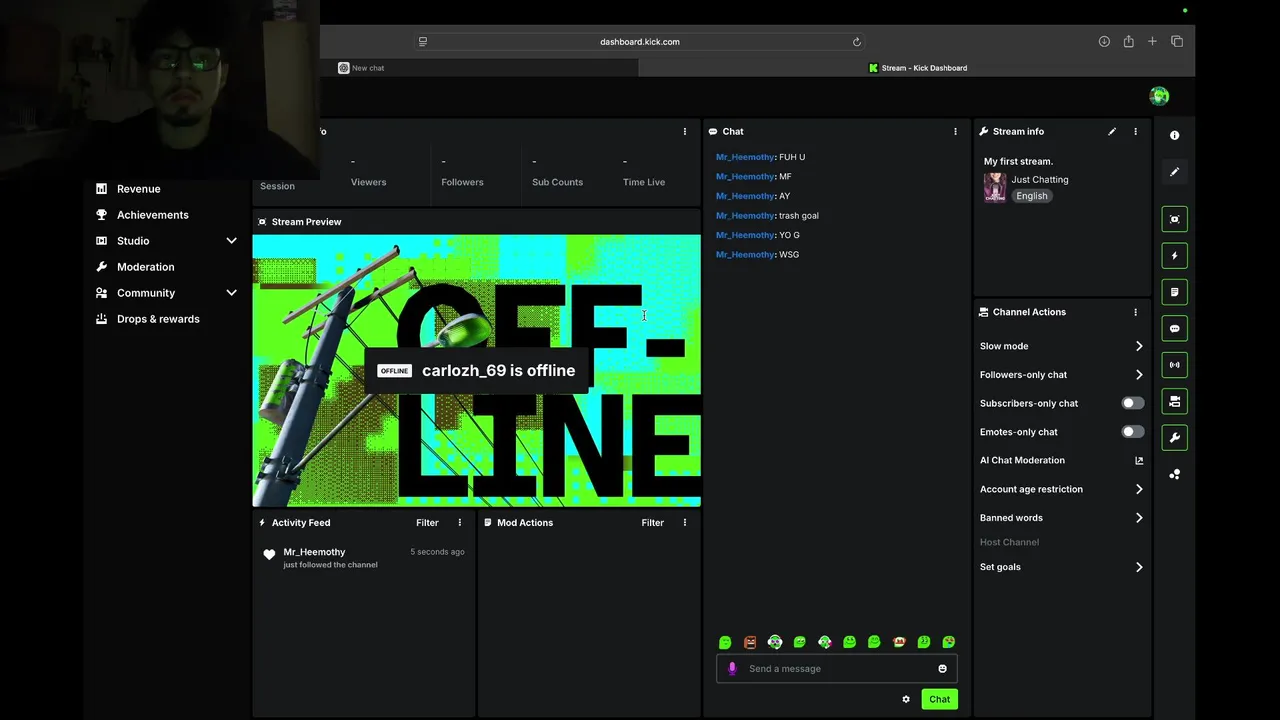
Task: Click Filter in Activity Feed
Action: [427, 522]
